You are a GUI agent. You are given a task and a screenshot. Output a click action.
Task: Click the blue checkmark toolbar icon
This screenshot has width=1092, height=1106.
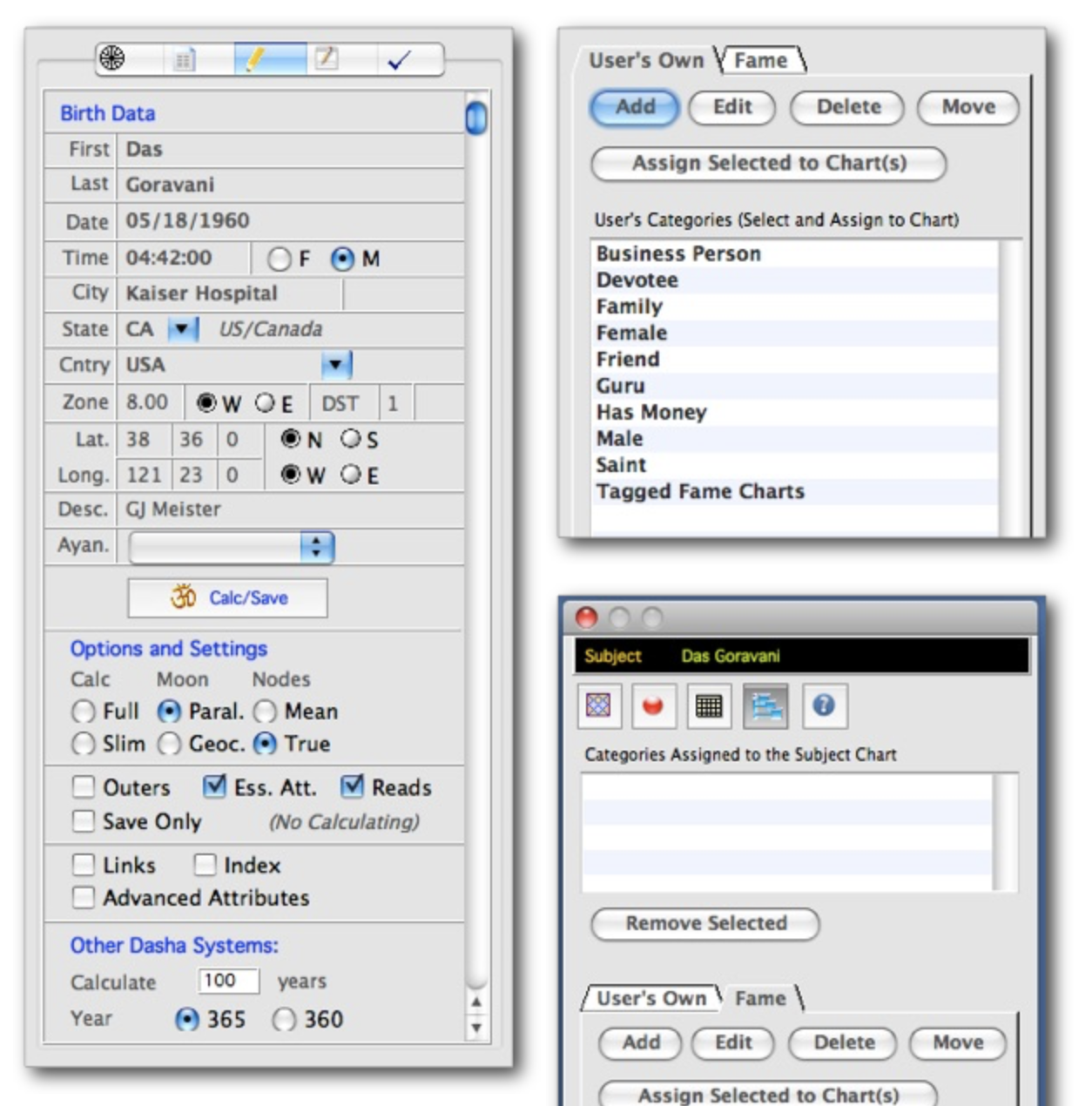pos(399,59)
